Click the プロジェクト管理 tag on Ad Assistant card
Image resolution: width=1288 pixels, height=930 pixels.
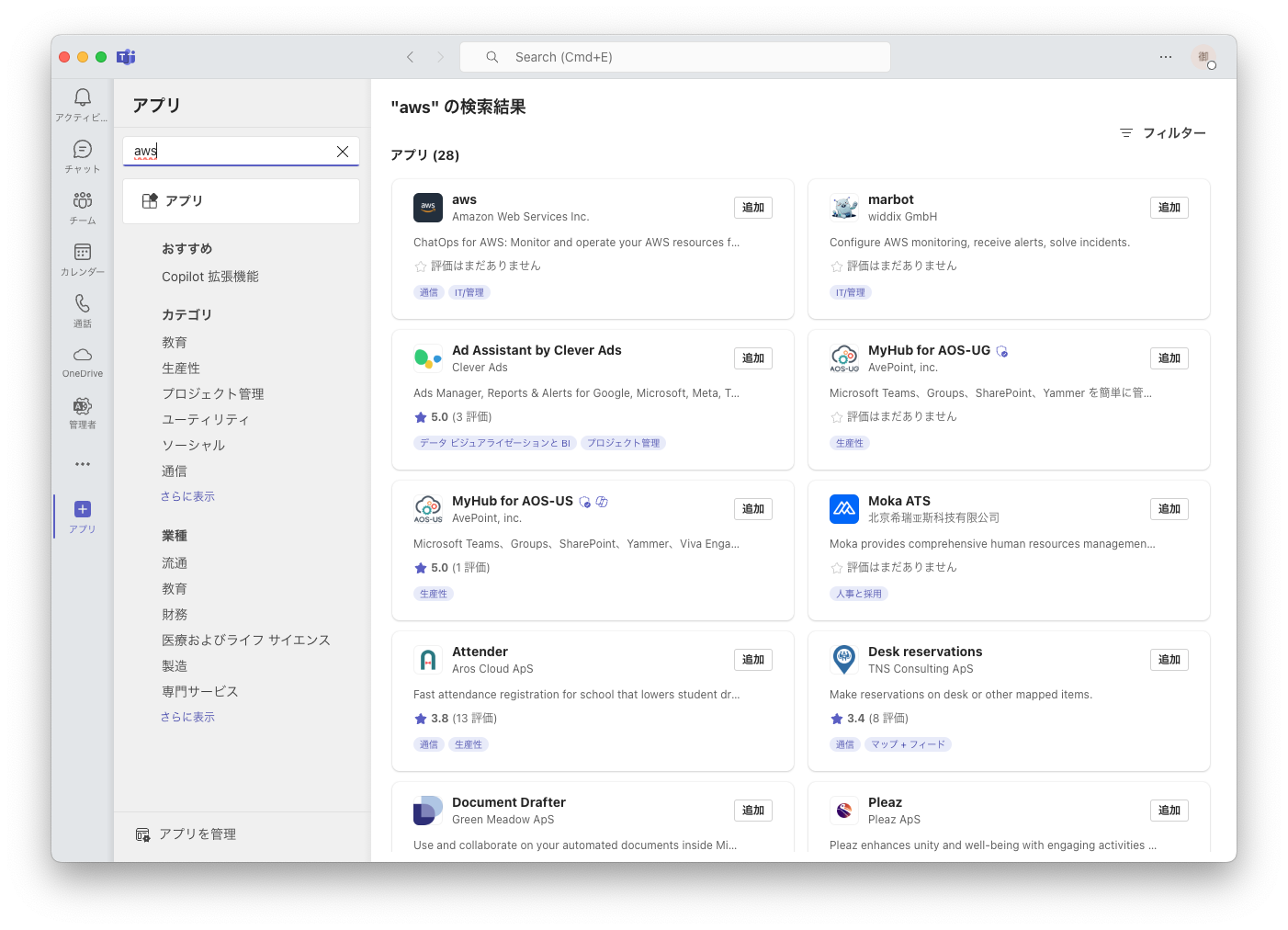624,443
